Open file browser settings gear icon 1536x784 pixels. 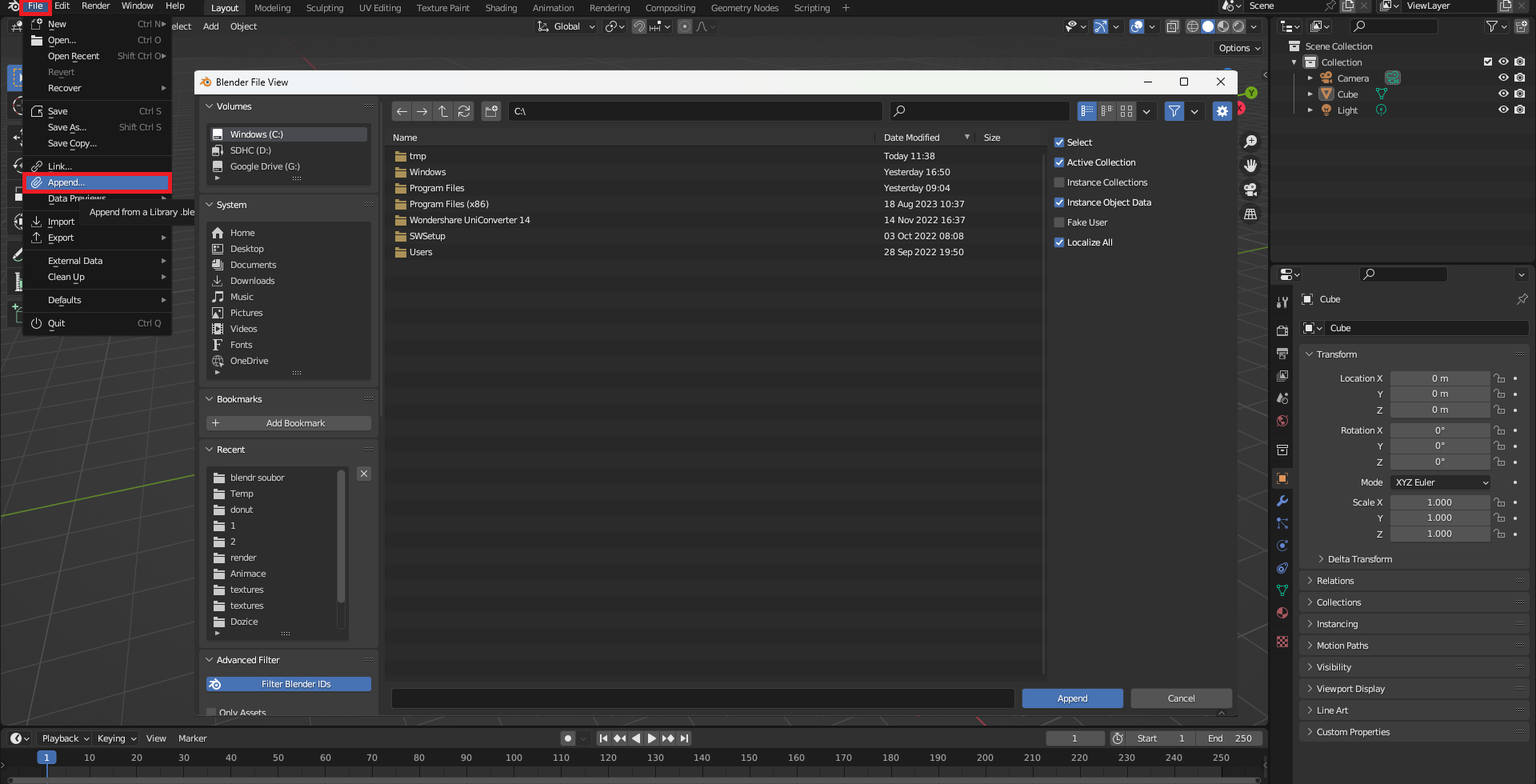point(1222,111)
